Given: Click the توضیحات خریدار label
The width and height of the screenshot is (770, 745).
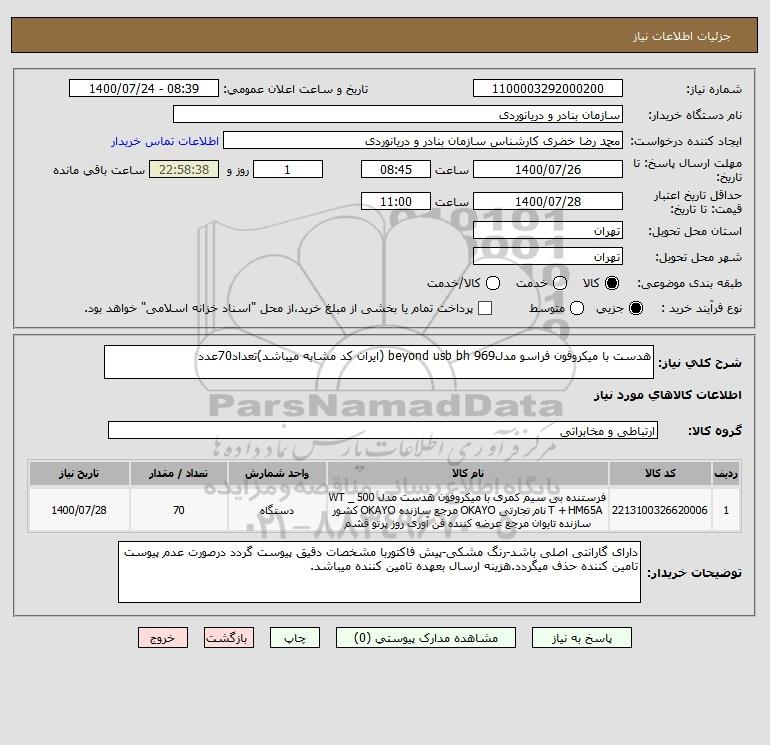Looking at the screenshot, I should click(x=694, y=573).
